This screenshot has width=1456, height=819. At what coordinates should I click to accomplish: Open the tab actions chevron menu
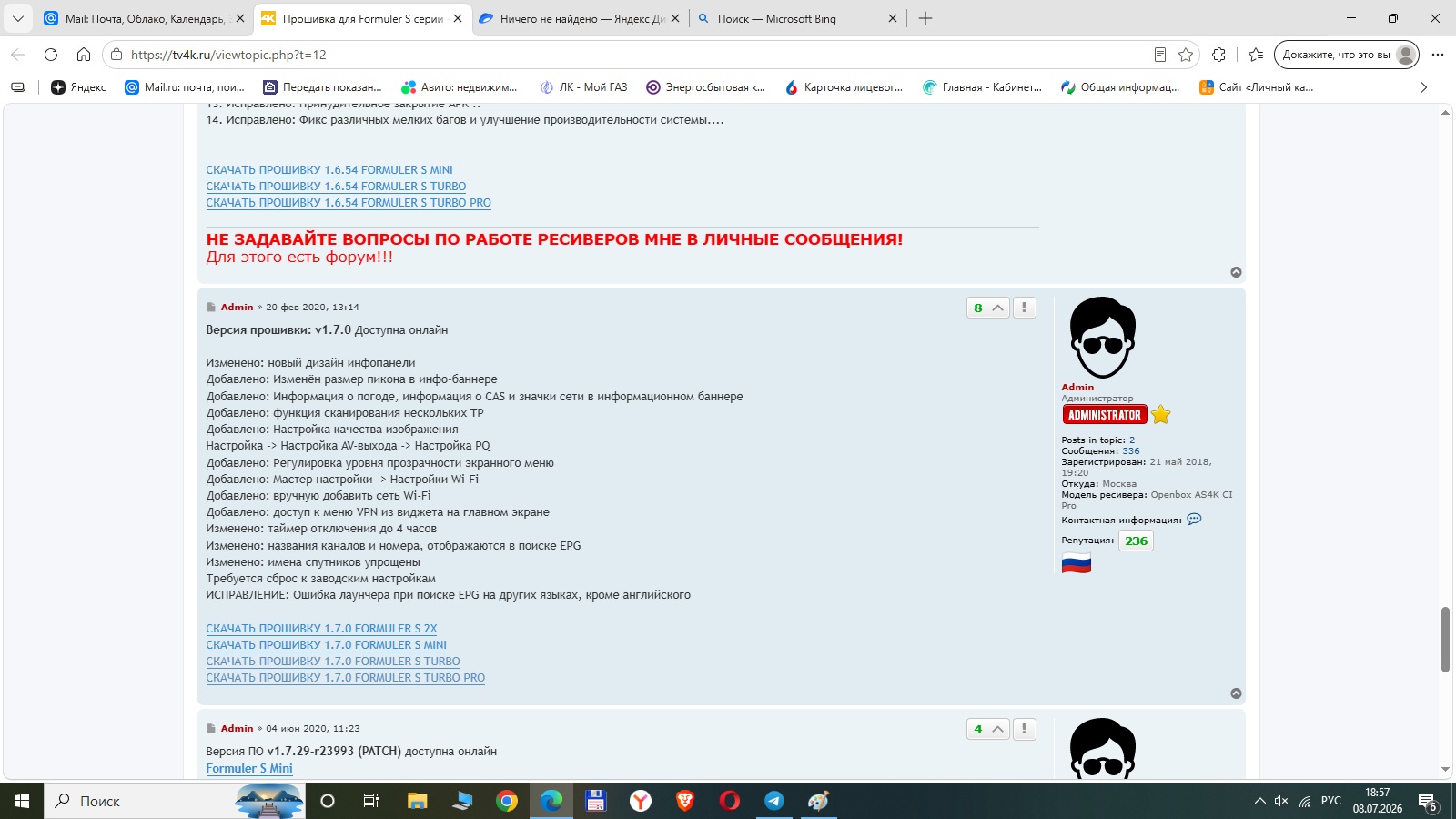pyautogui.click(x=17, y=18)
